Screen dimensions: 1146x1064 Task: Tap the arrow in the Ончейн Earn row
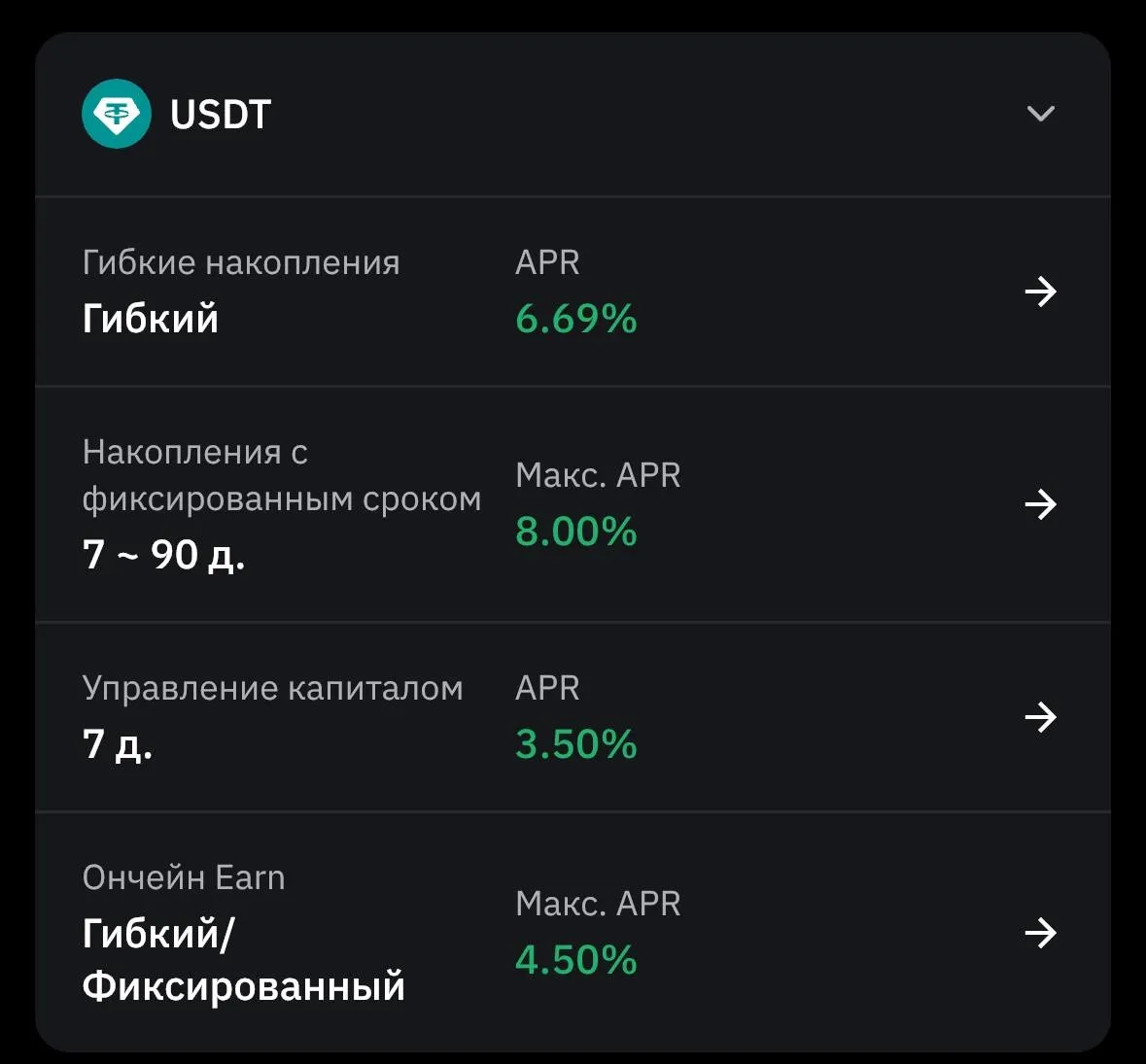[x=1040, y=933]
